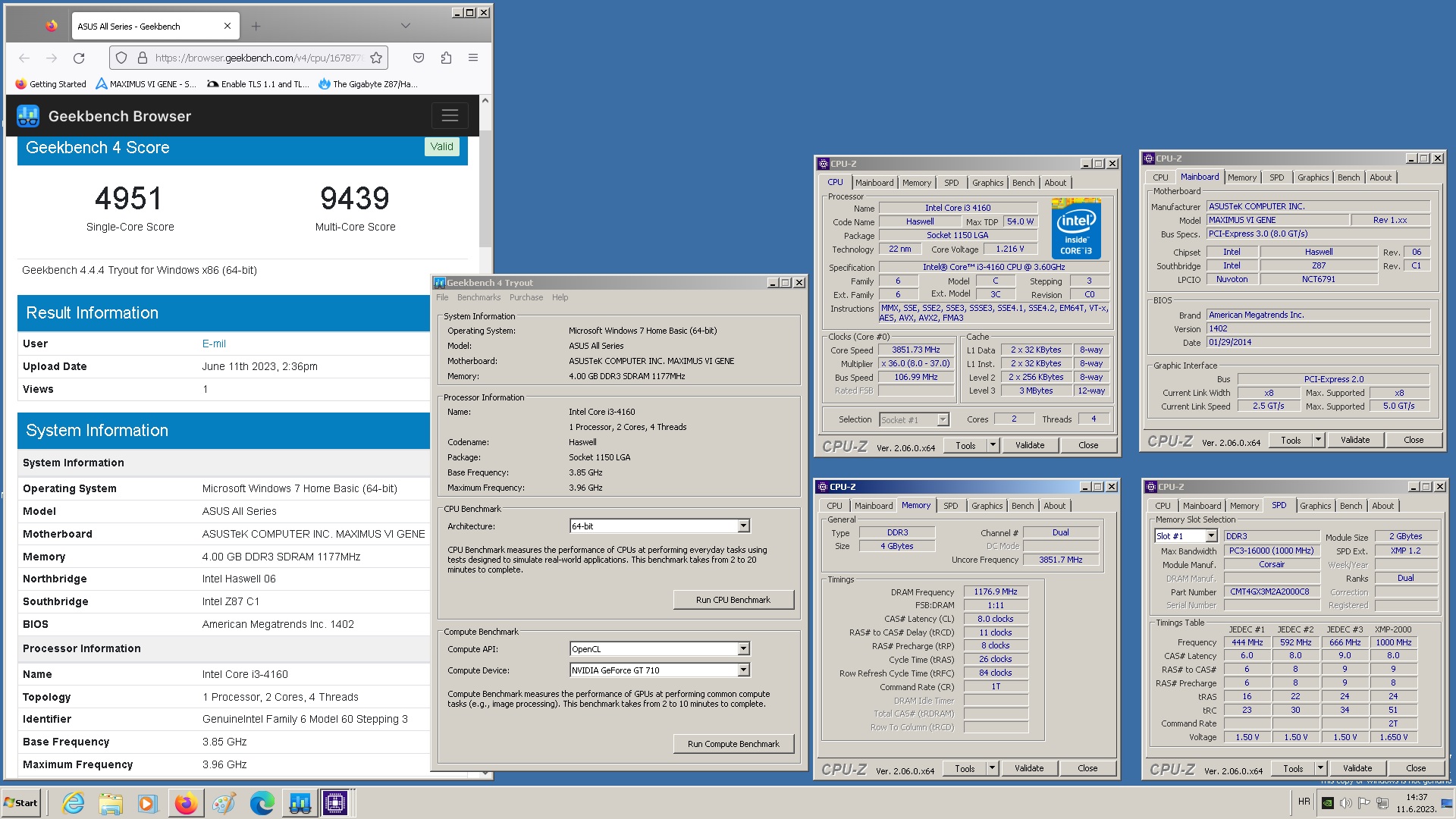
Task: Open Windows Explorer folder icon on taskbar
Action: [111, 803]
